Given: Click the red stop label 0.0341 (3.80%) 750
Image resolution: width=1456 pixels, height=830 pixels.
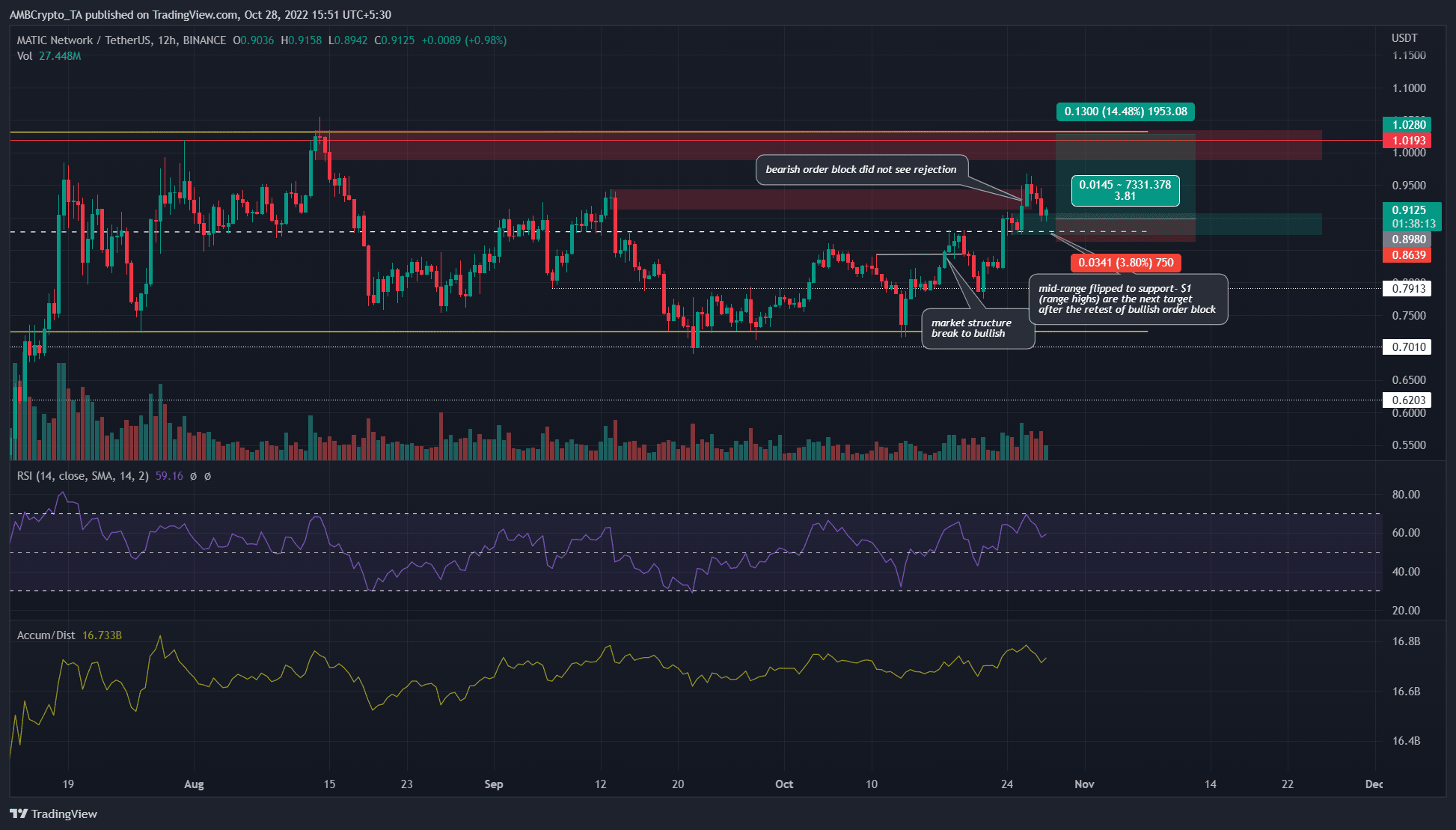Looking at the screenshot, I should point(1125,263).
